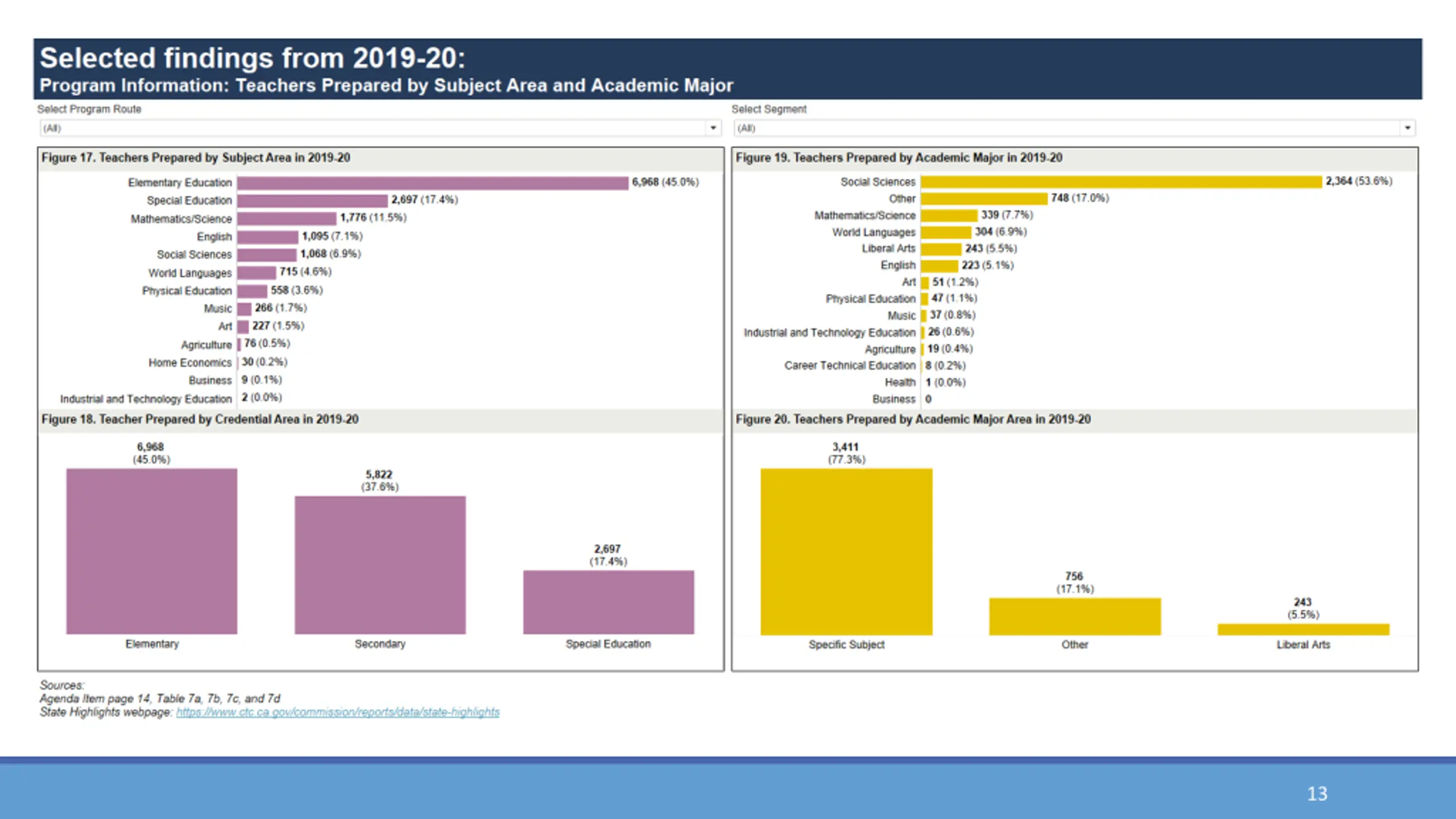Select the Elementary Education bar in Figure 17
This screenshot has width=1456, height=819.
click(433, 183)
